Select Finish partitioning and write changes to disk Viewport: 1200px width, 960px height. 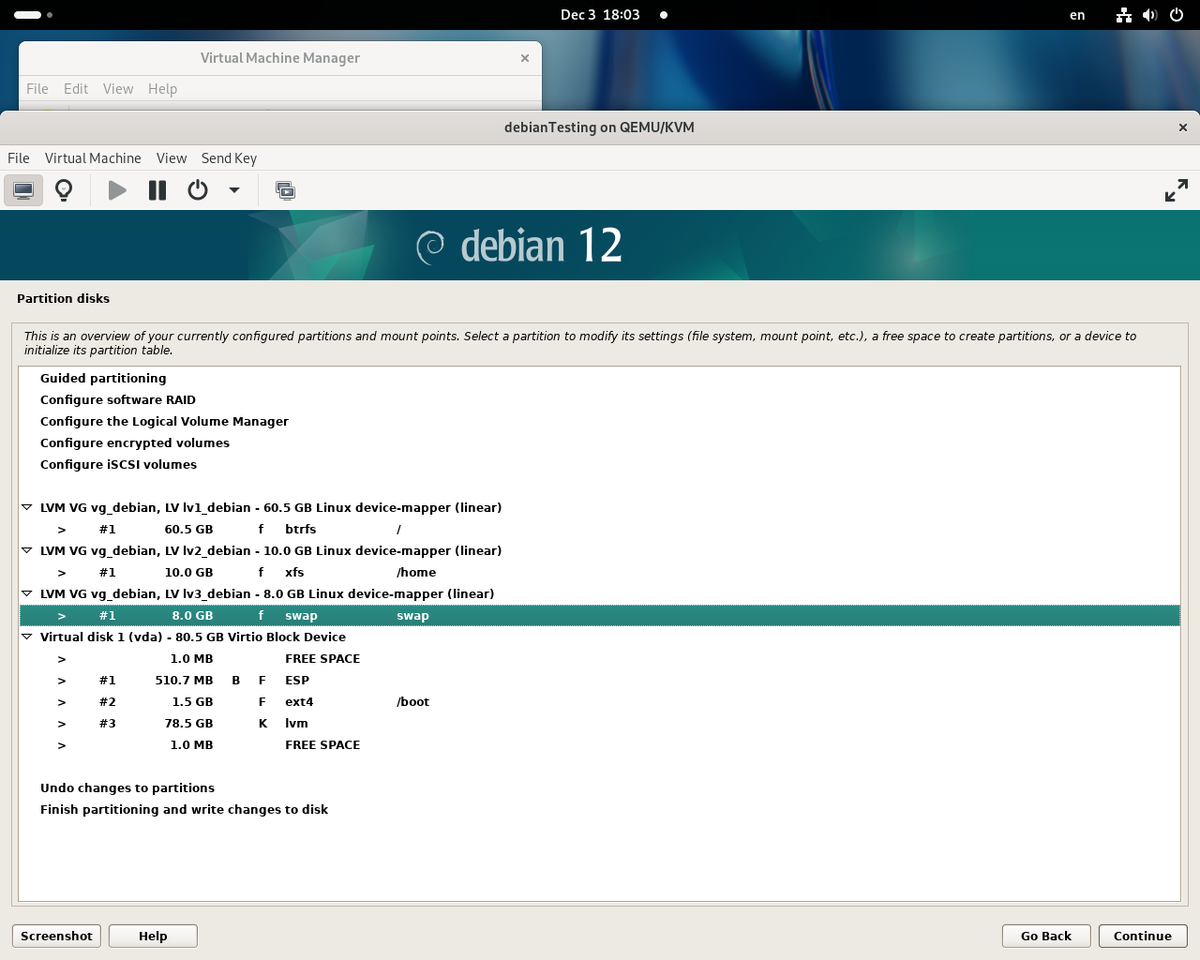(x=600, y=810)
